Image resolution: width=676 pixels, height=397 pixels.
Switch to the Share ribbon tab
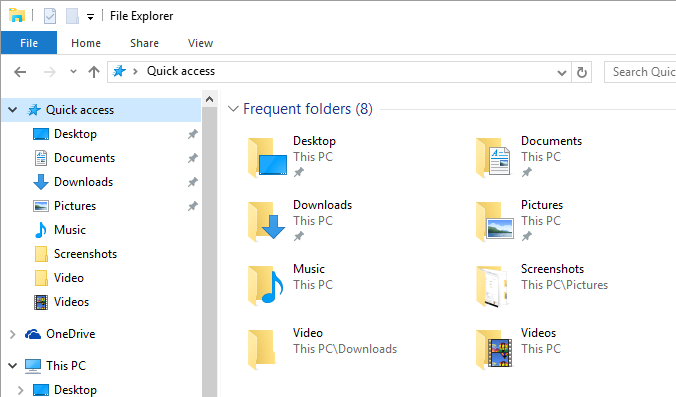coord(144,43)
